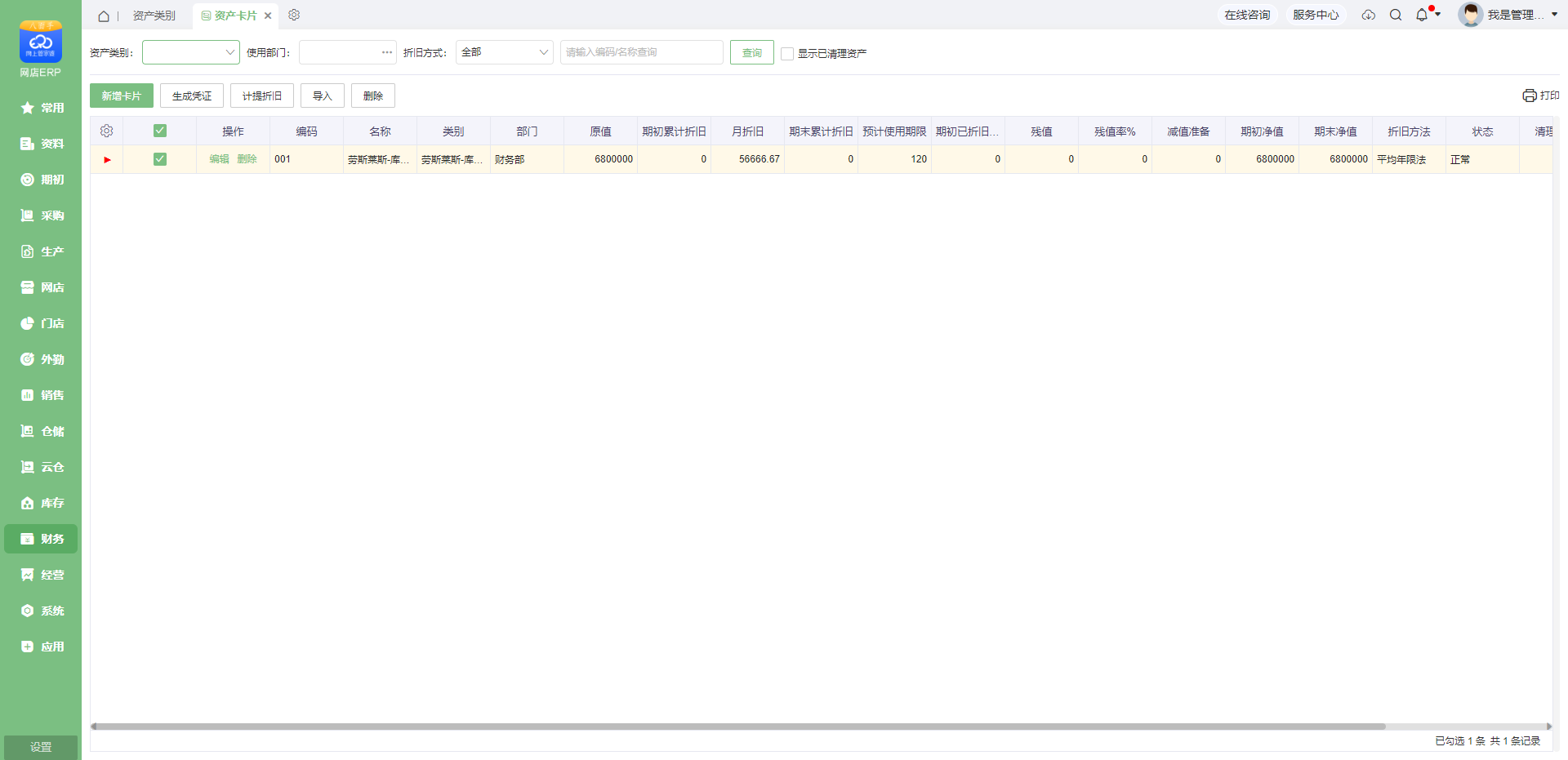Open 网店 online shop module

[41, 287]
